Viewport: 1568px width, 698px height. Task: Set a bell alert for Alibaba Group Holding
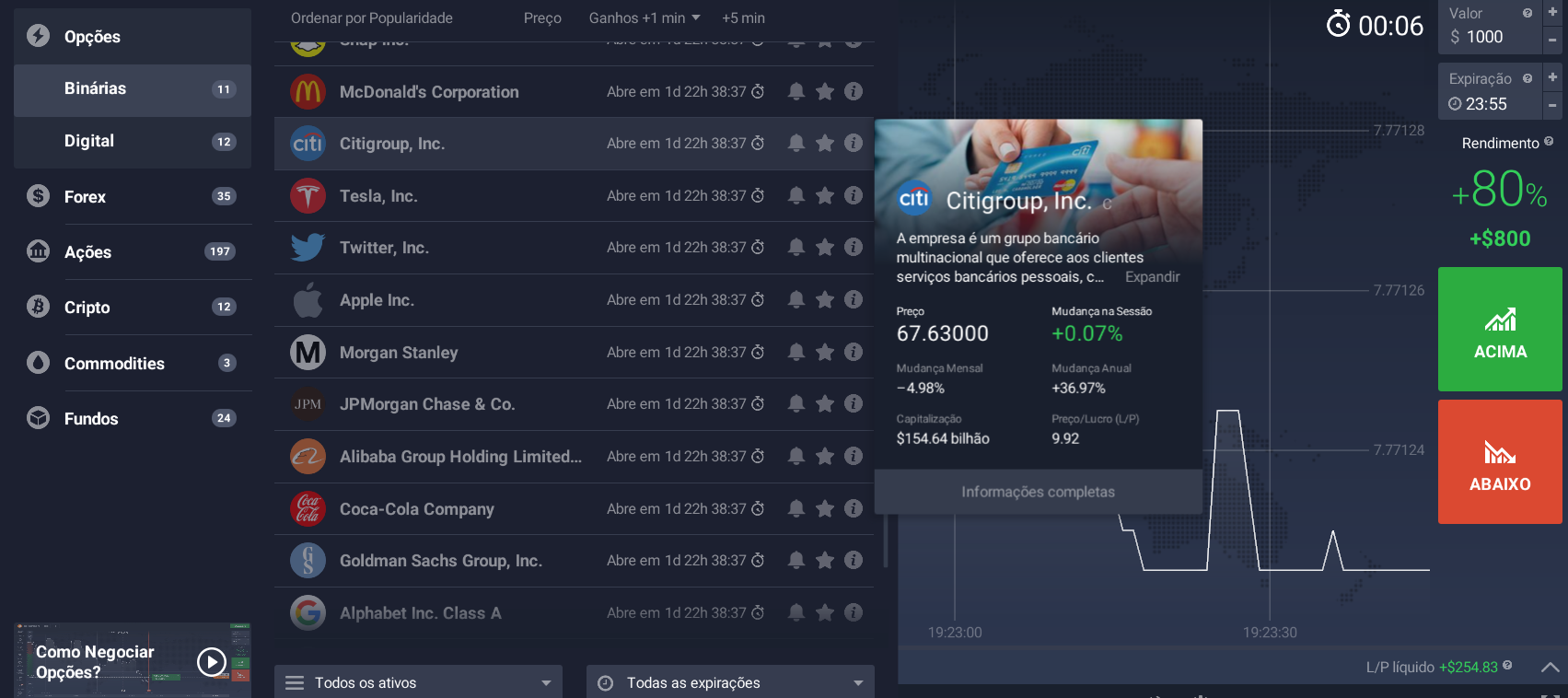[796, 456]
